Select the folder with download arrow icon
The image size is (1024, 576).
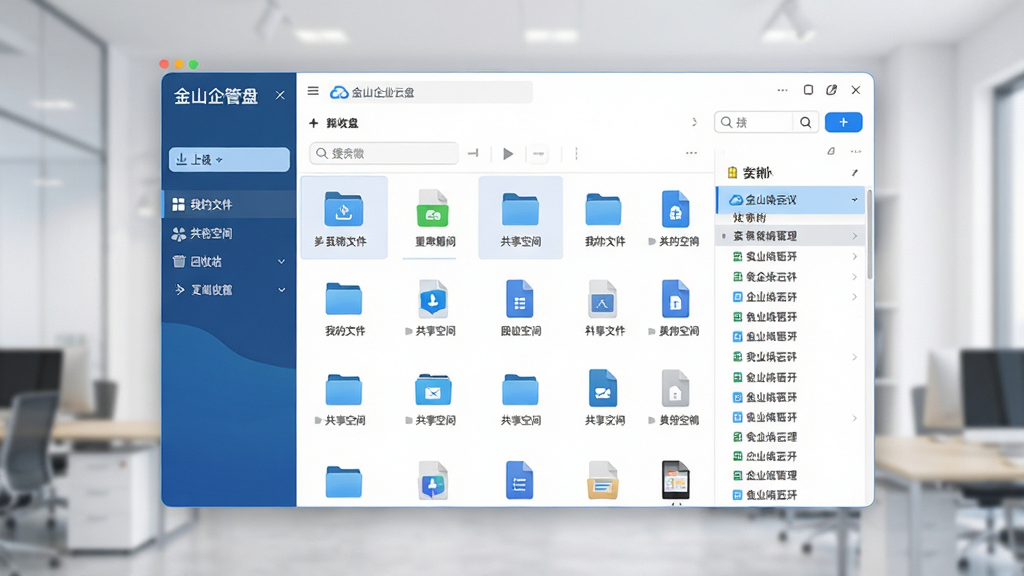(344, 217)
